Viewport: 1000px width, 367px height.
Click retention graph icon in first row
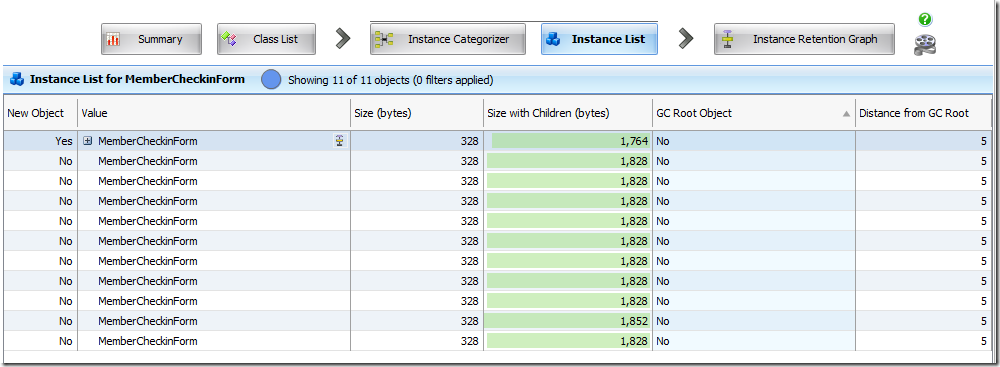[x=340, y=141]
